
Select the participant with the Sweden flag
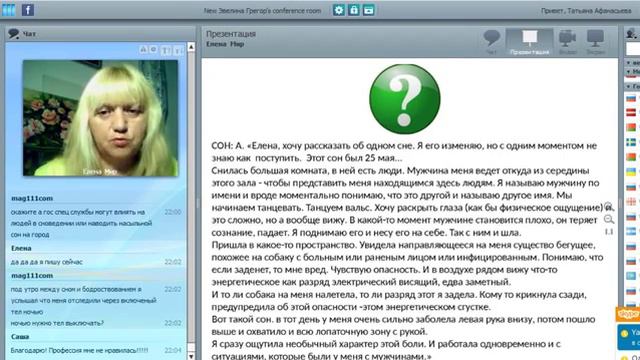tap(631, 142)
